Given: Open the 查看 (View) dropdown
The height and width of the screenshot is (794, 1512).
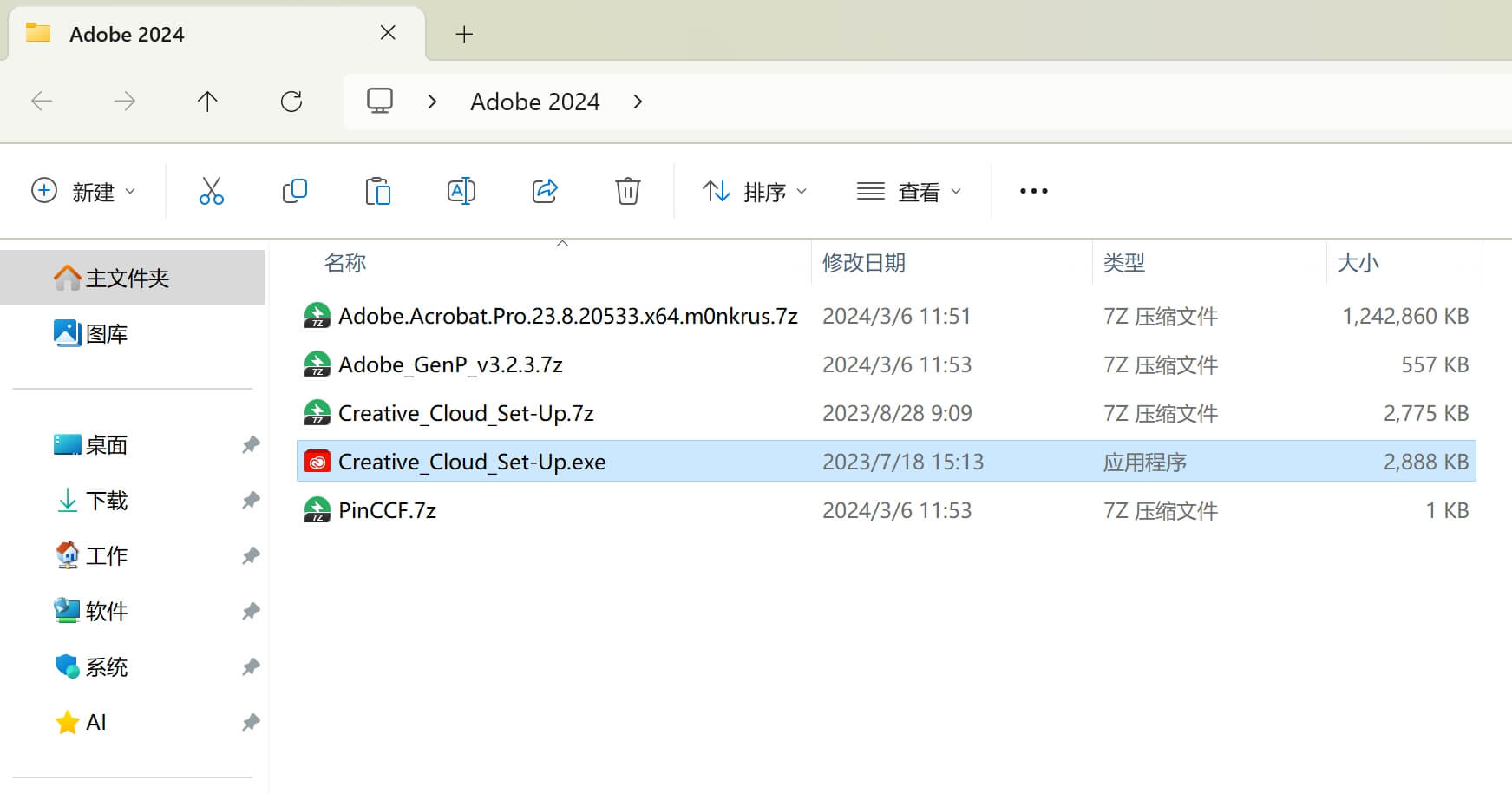Looking at the screenshot, I should click(909, 191).
